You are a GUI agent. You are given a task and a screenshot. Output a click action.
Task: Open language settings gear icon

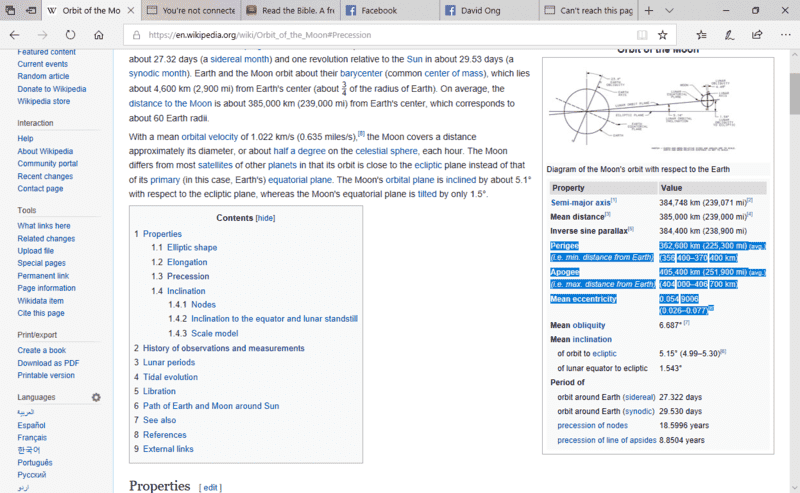[x=96, y=397]
